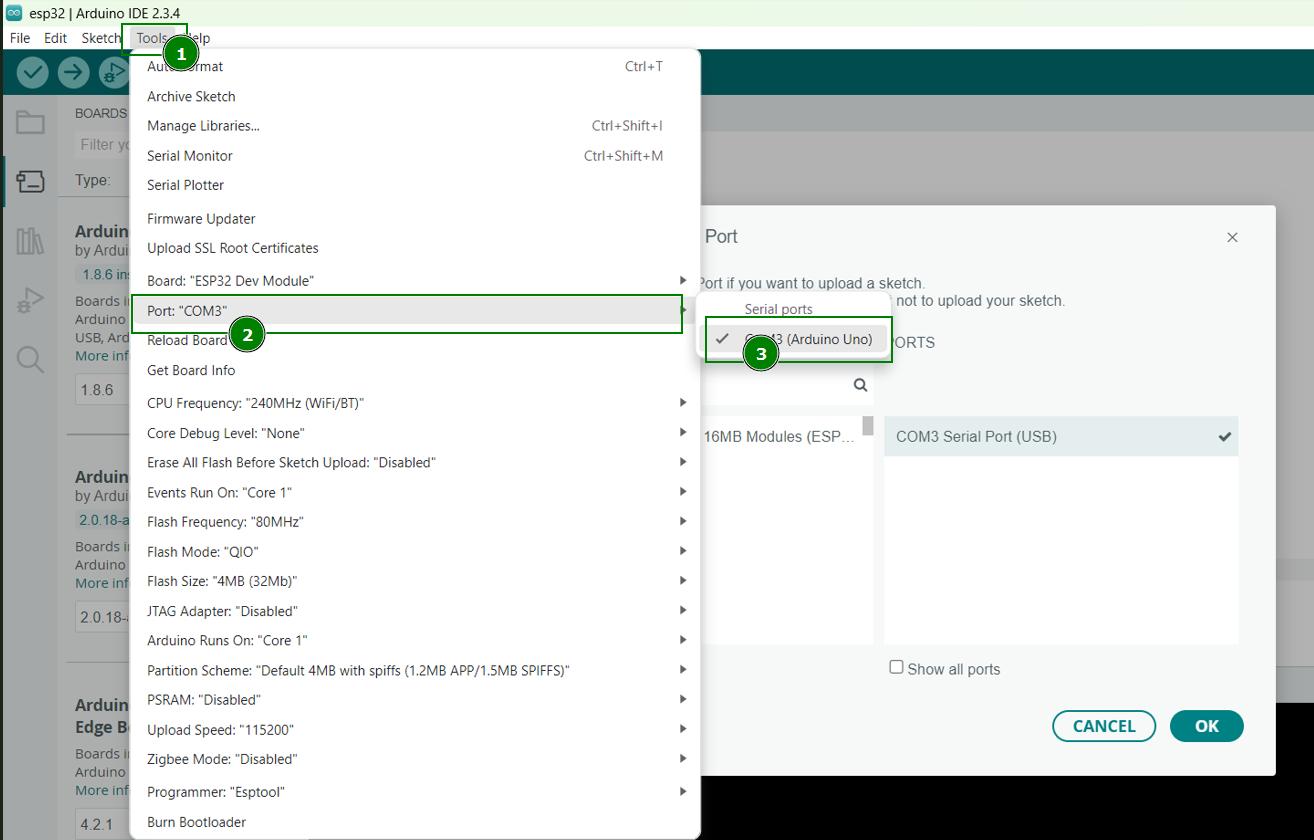Open the Search magnifier in the sidebar
Image resolution: width=1314 pixels, height=840 pixels.
click(30, 359)
